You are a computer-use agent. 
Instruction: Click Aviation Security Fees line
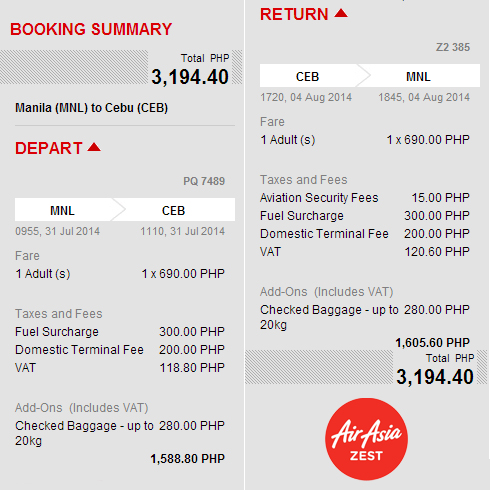365,198
